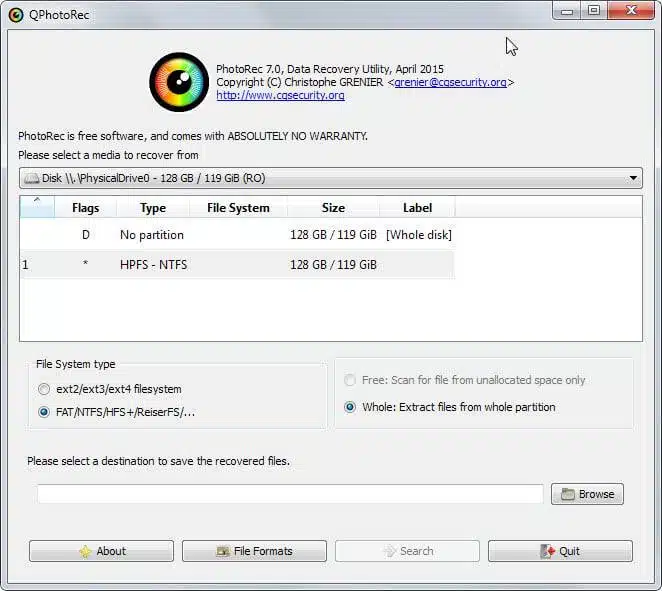The image size is (662, 591).
Task: Click the QPhotoRec title bar icon
Action: 16,13
